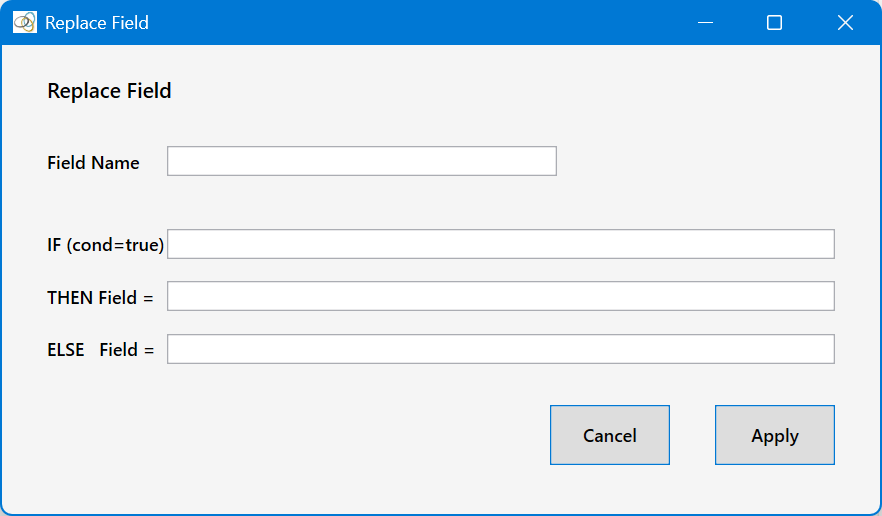Click the Field Name label
882x516 pixels.
coord(93,163)
